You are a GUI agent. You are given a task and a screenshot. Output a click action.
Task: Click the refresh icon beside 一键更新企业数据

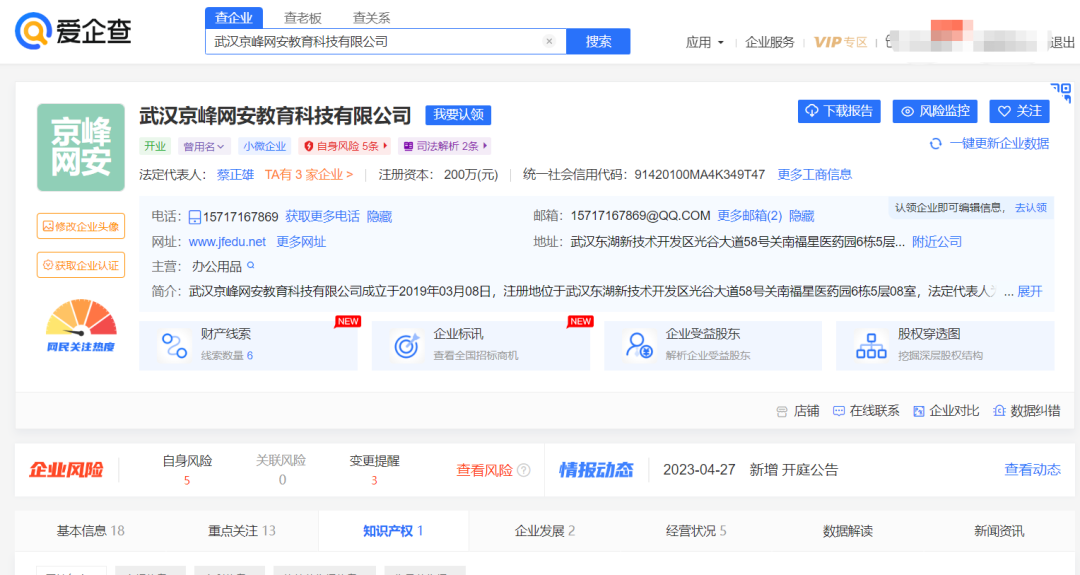tap(935, 144)
